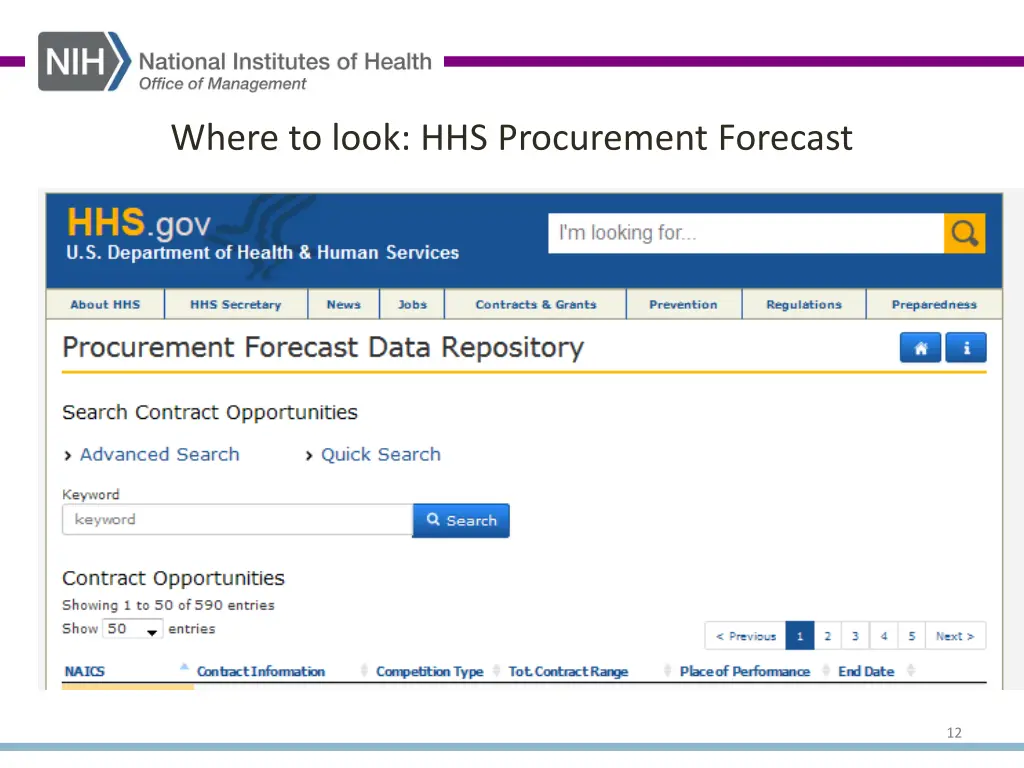
Task: Click the information icon next to home
Action: coord(965,347)
